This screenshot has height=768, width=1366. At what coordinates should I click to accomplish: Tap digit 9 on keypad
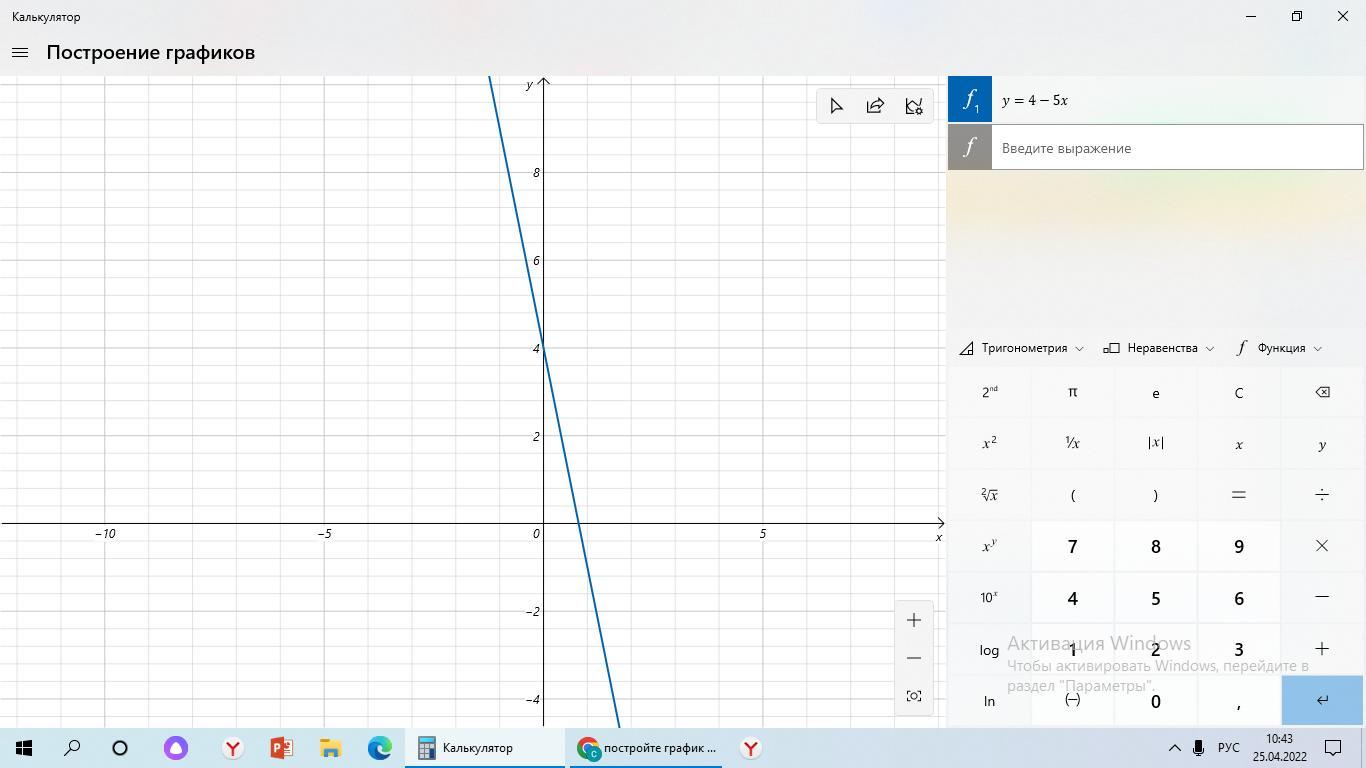[1238, 546]
